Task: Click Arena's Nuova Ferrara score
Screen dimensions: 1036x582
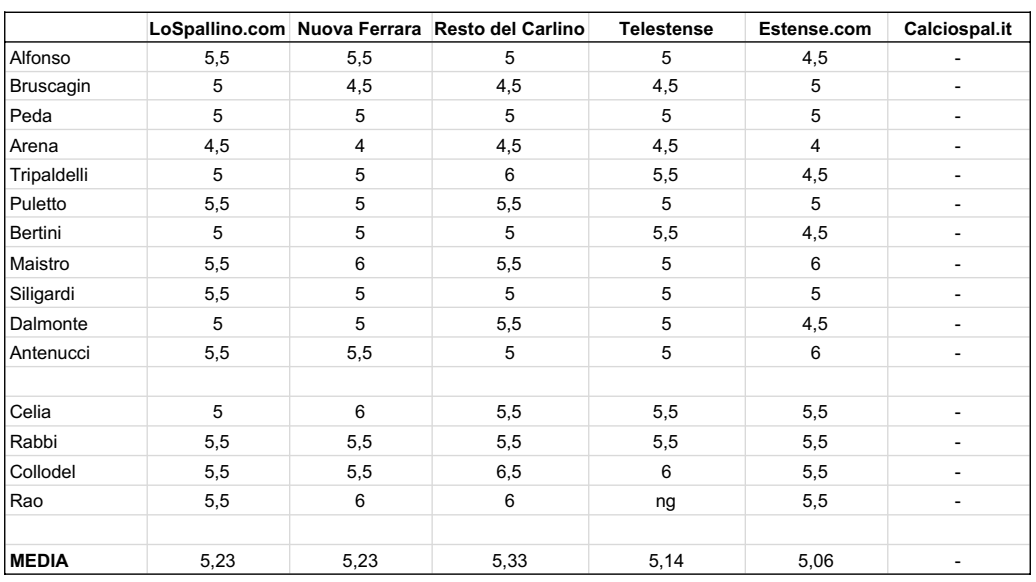Action: point(359,145)
